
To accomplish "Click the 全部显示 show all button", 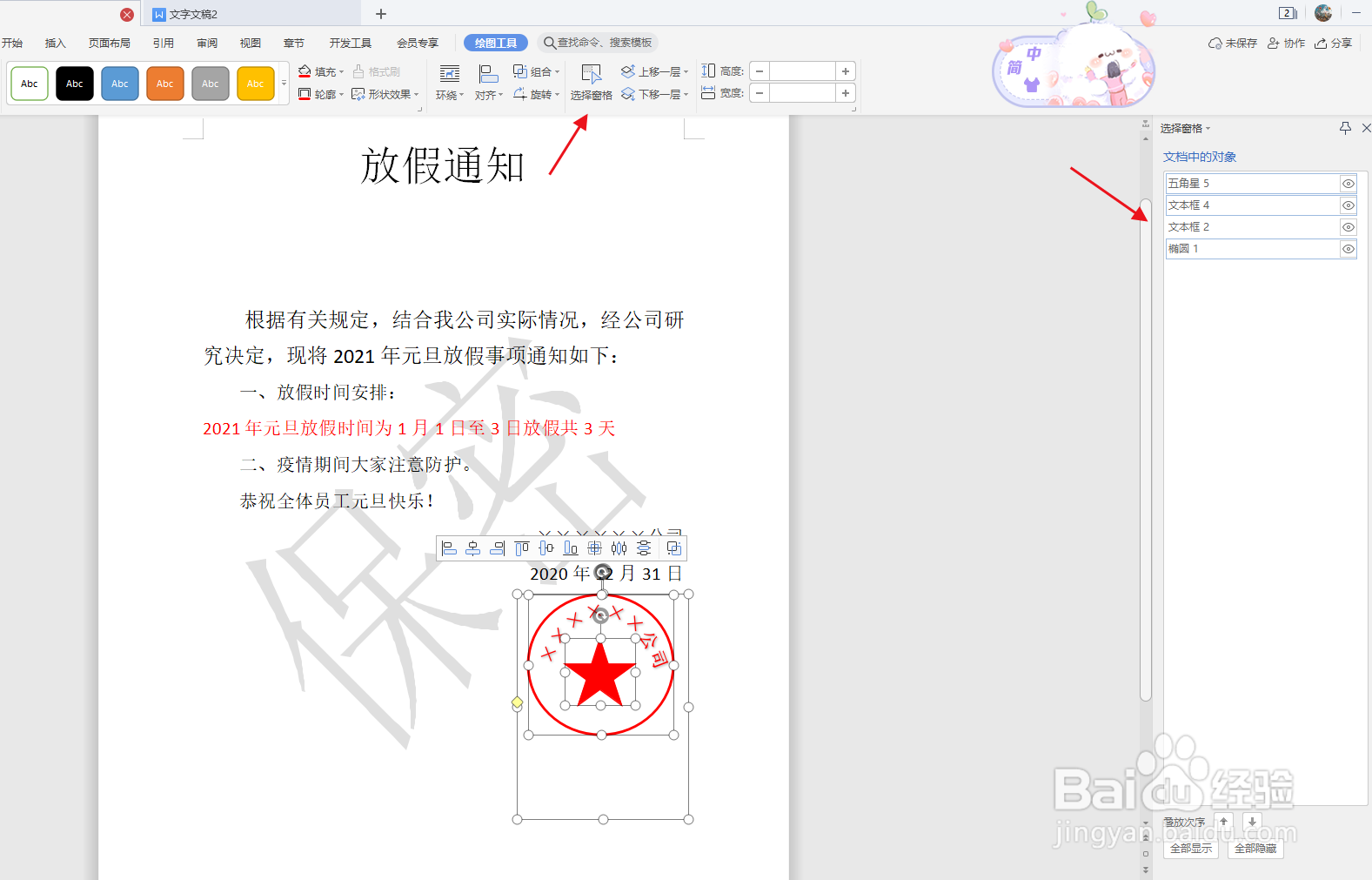I will pyautogui.click(x=1191, y=849).
